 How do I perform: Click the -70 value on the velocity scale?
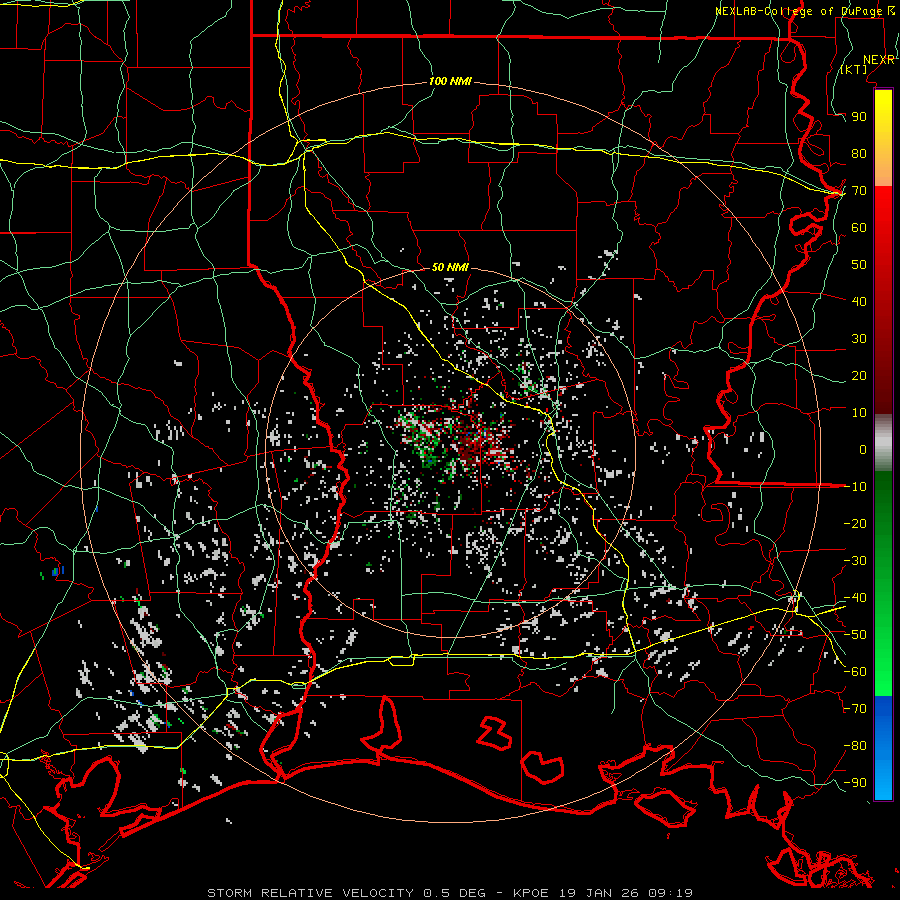tap(855, 709)
